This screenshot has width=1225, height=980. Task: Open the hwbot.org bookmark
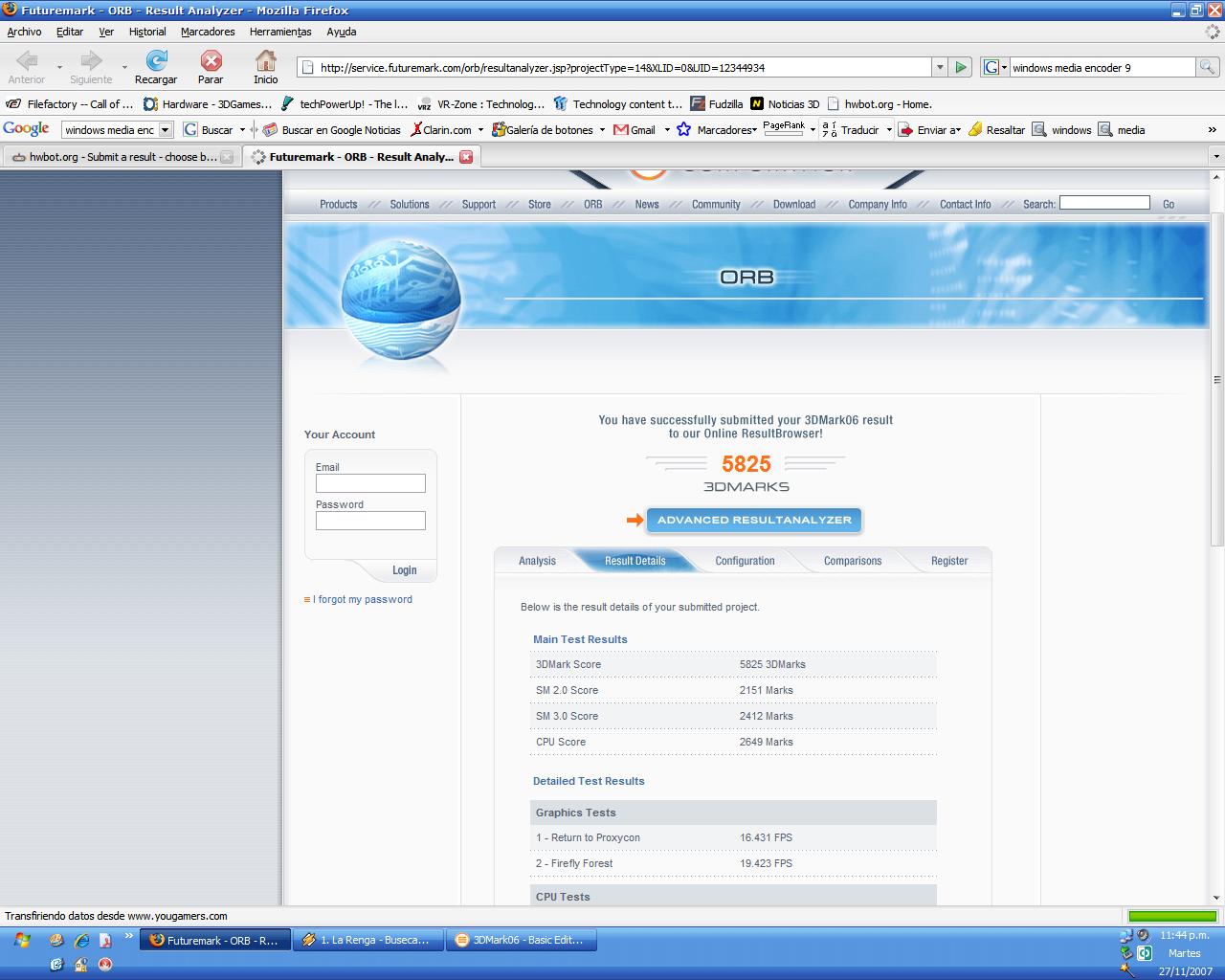[879, 104]
